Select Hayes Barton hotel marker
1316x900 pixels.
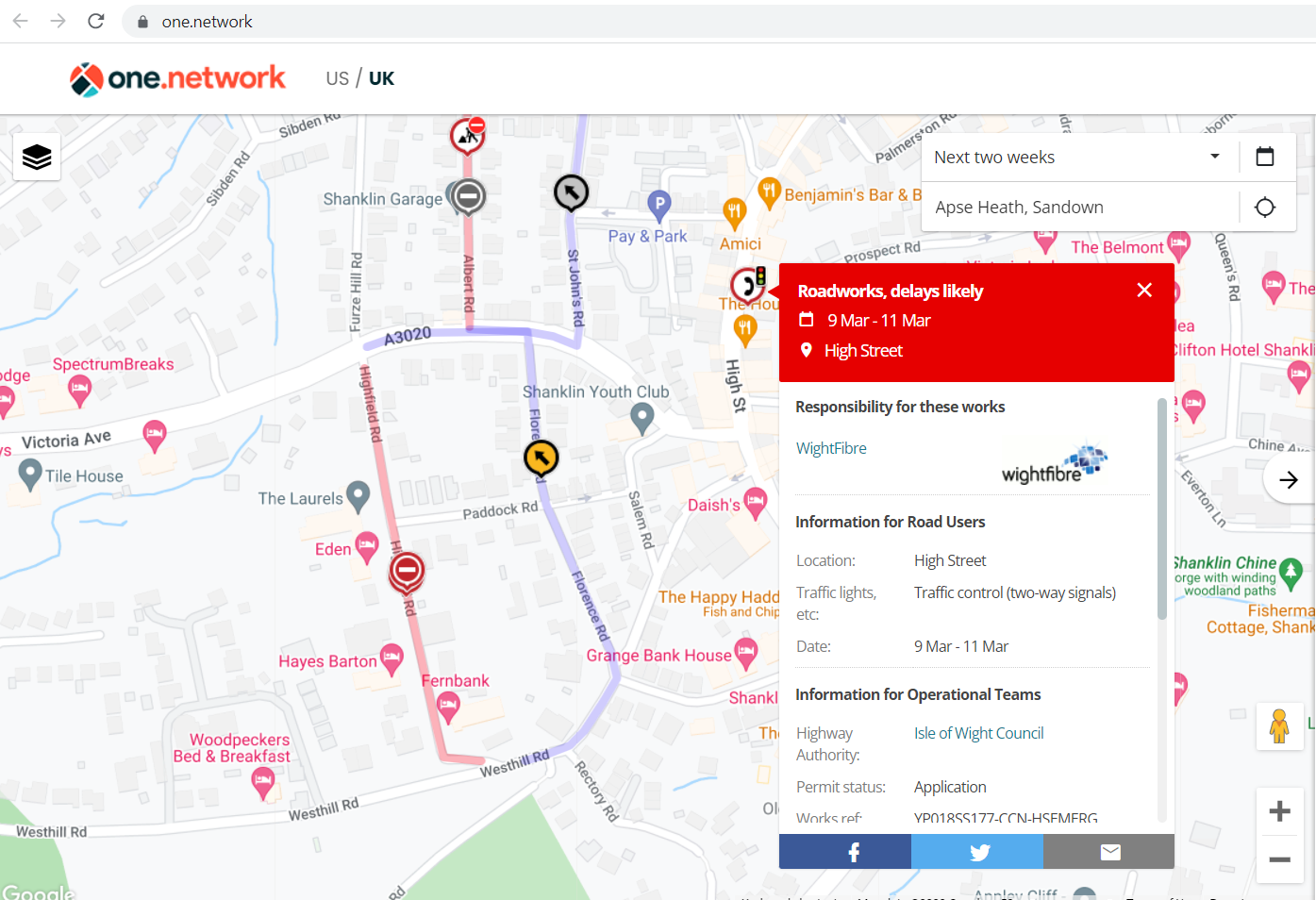[391, 658]
